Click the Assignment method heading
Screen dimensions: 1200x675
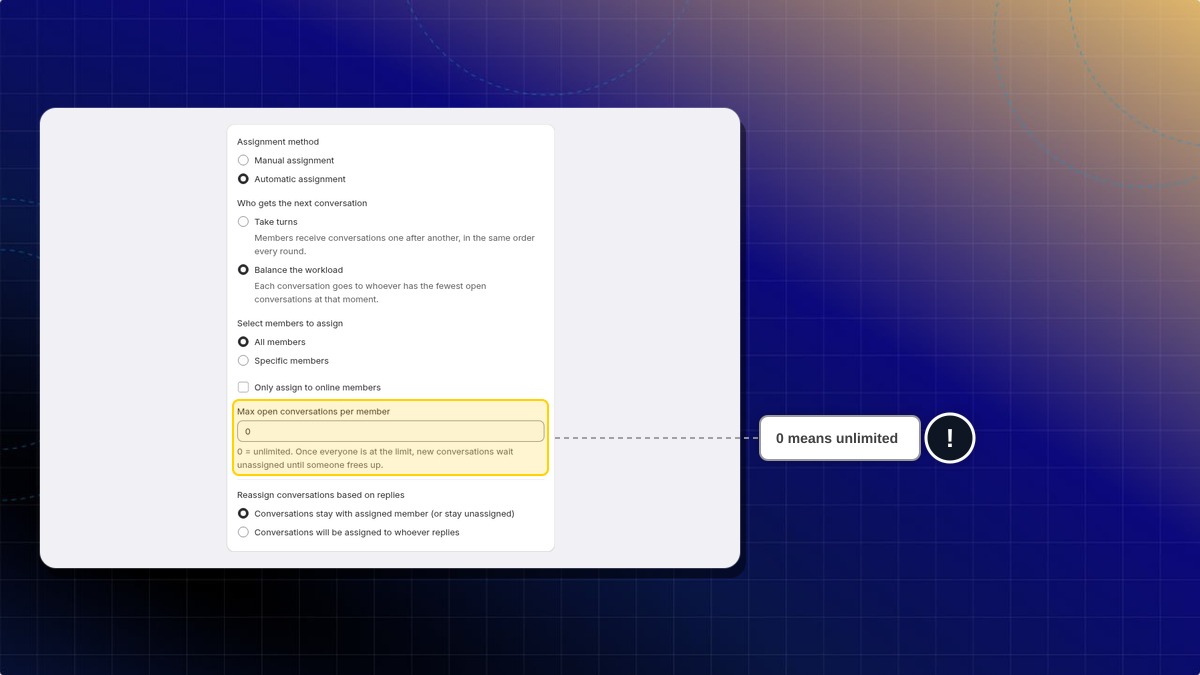278,142
